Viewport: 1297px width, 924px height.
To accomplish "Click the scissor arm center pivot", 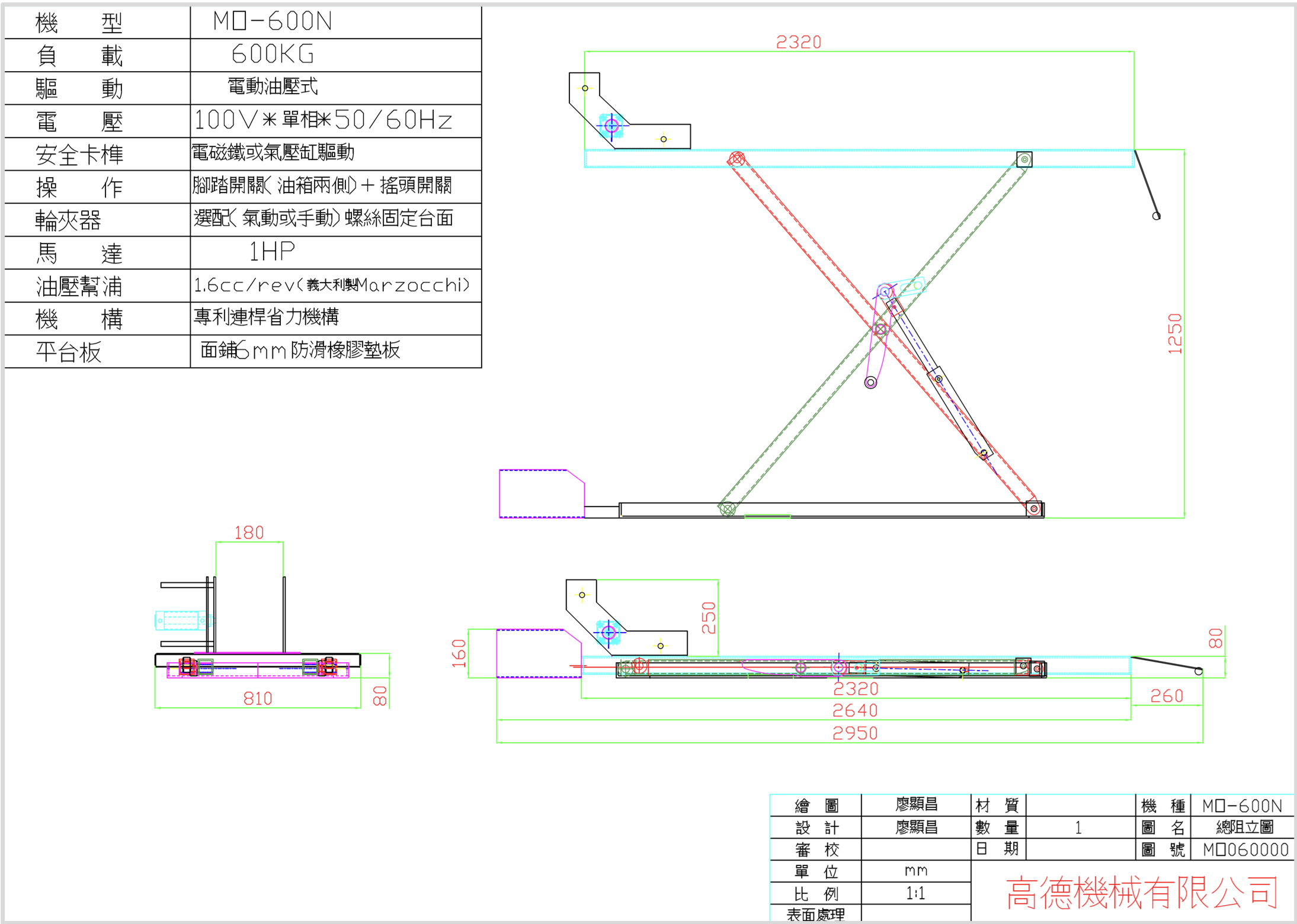I will [881, 329].
